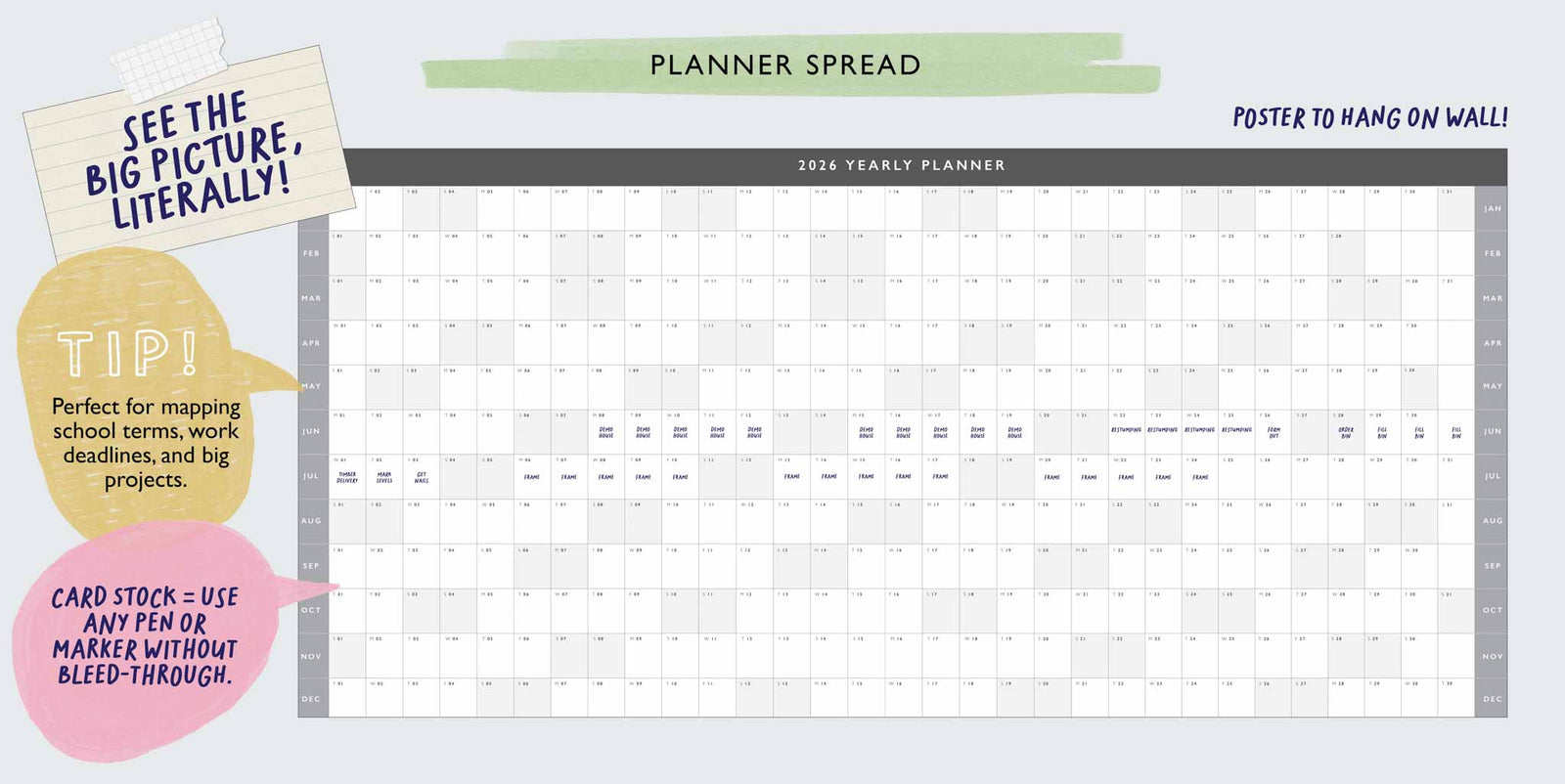This screenshot has height=784, width=1565.
Task: Select the June 22 Restumping entry
Action: pyautogui.click(x=1126, y=430)
